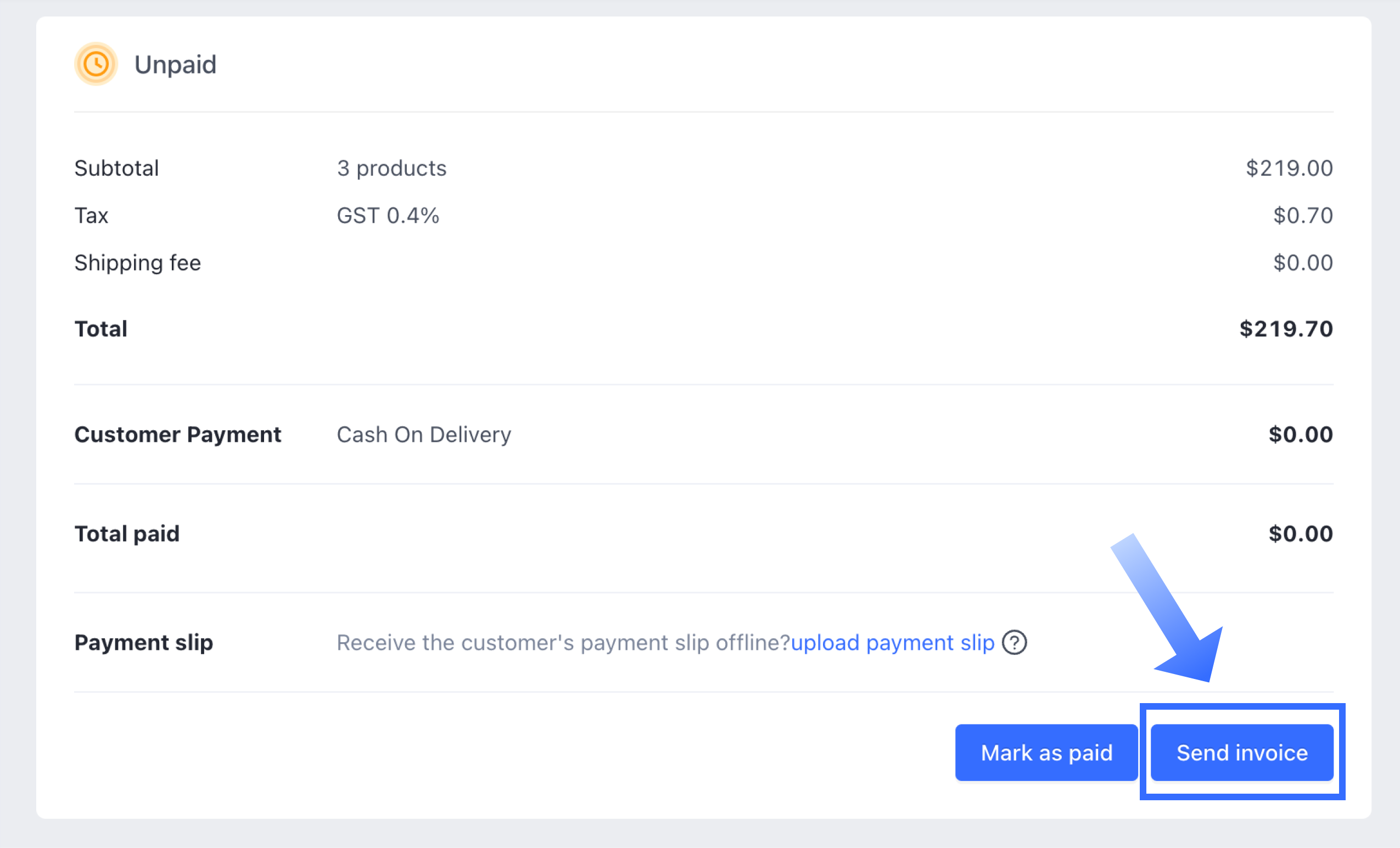Viewport: 1400px width, 848px height.
Task: Select the tax amount $0.70
Action: point(1303,216)
